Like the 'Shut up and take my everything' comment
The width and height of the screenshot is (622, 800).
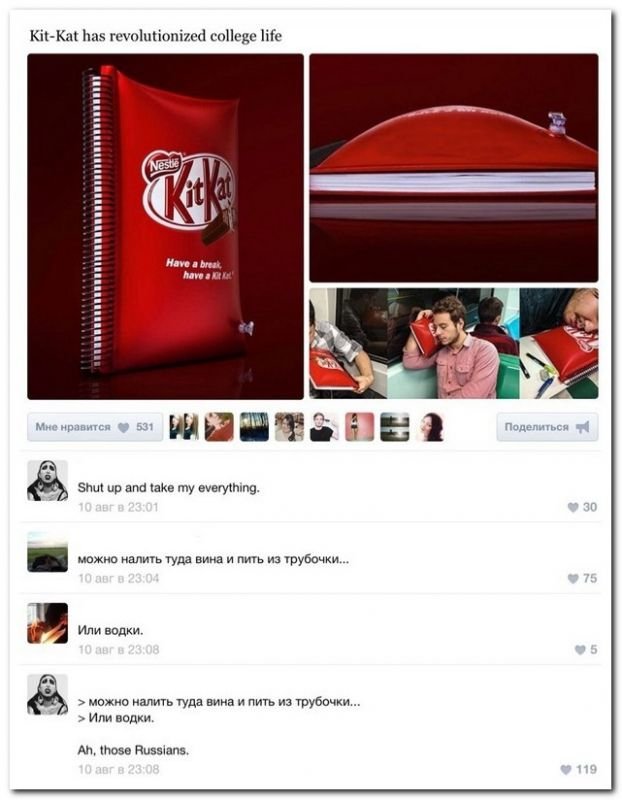(573, 507)
